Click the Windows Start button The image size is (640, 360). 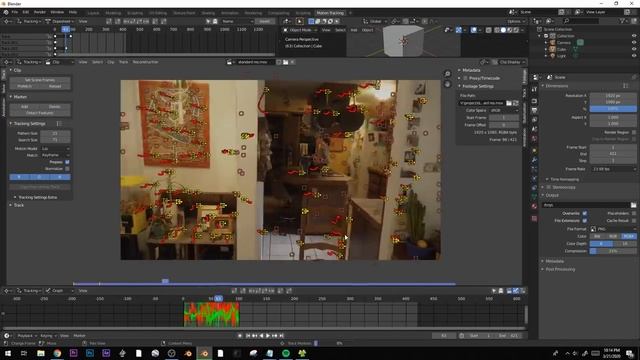pyautogui.click(x=8, y=353)
